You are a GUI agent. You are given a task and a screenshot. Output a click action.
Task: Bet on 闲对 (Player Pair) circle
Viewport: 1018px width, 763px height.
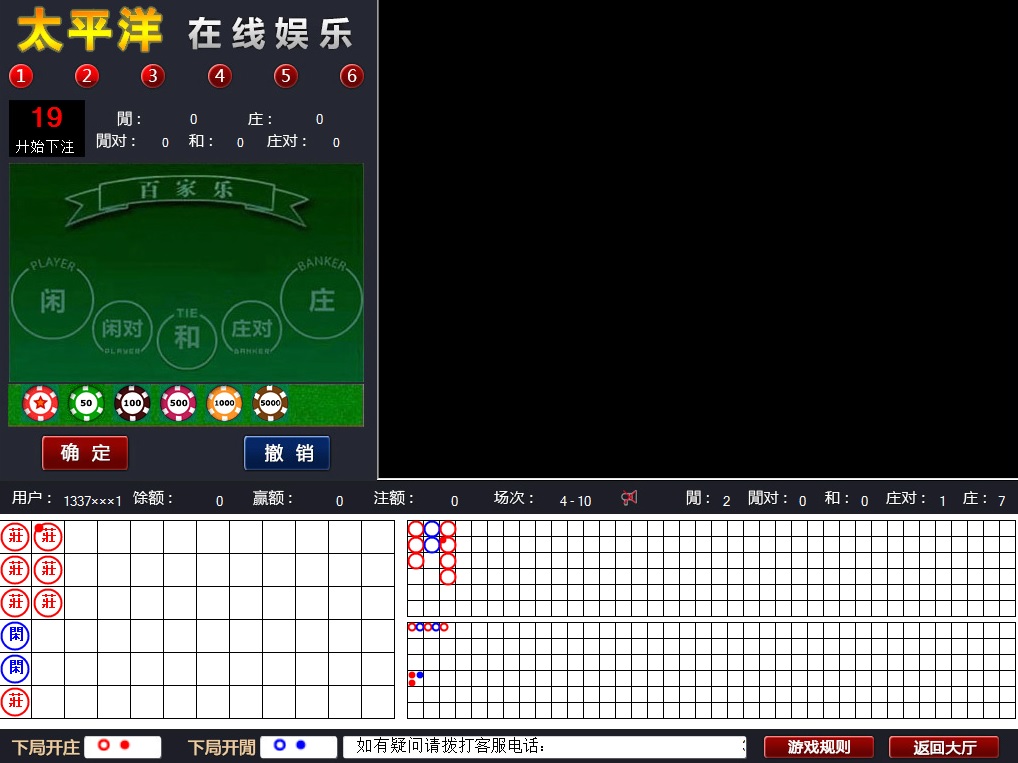pyautogui.click(x=122, y=329)
